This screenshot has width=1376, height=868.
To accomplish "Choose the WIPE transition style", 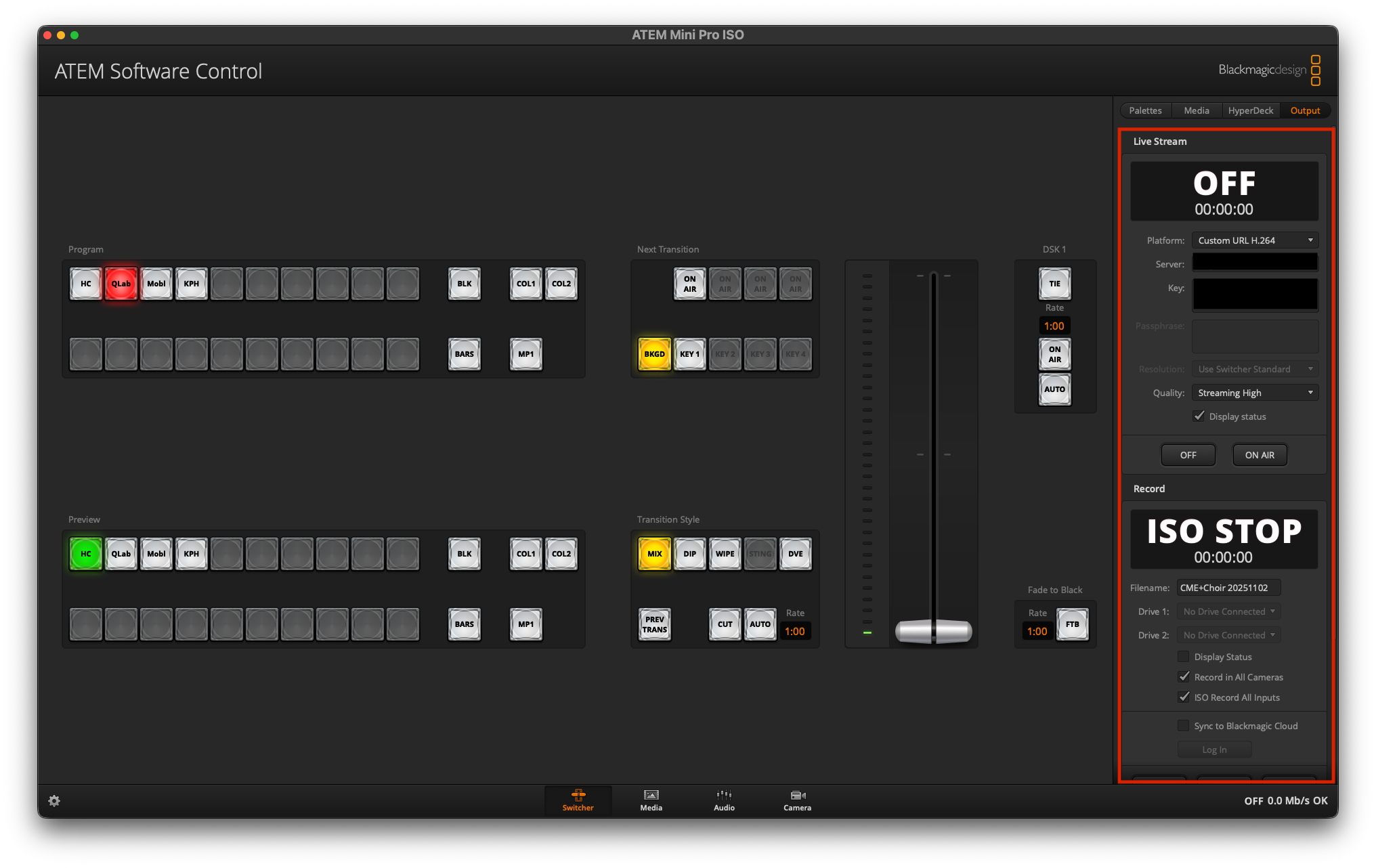I will 725,554.
